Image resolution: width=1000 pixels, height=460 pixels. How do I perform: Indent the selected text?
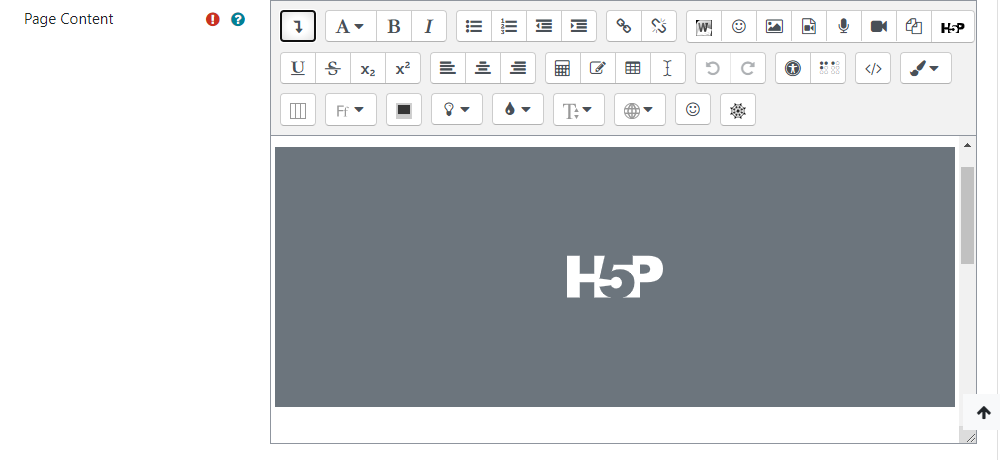579,26
